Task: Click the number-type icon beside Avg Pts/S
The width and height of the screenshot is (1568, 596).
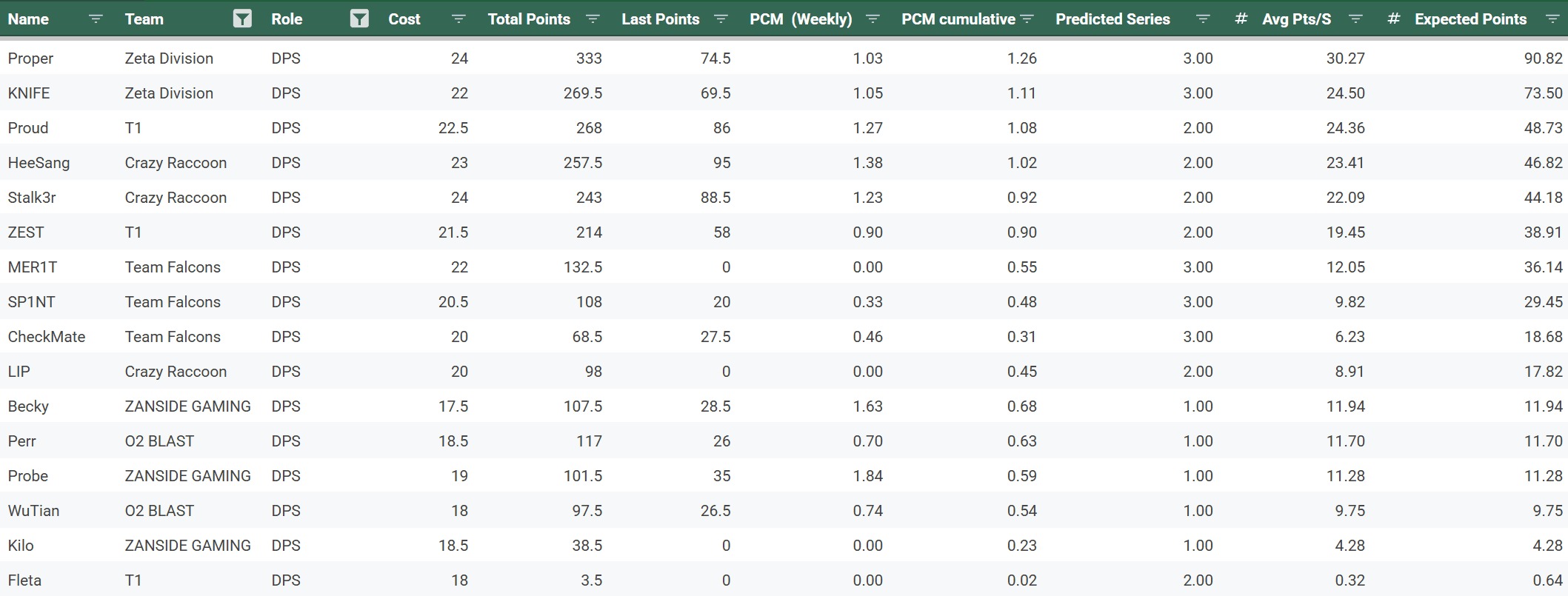Action: (1241, 19)
